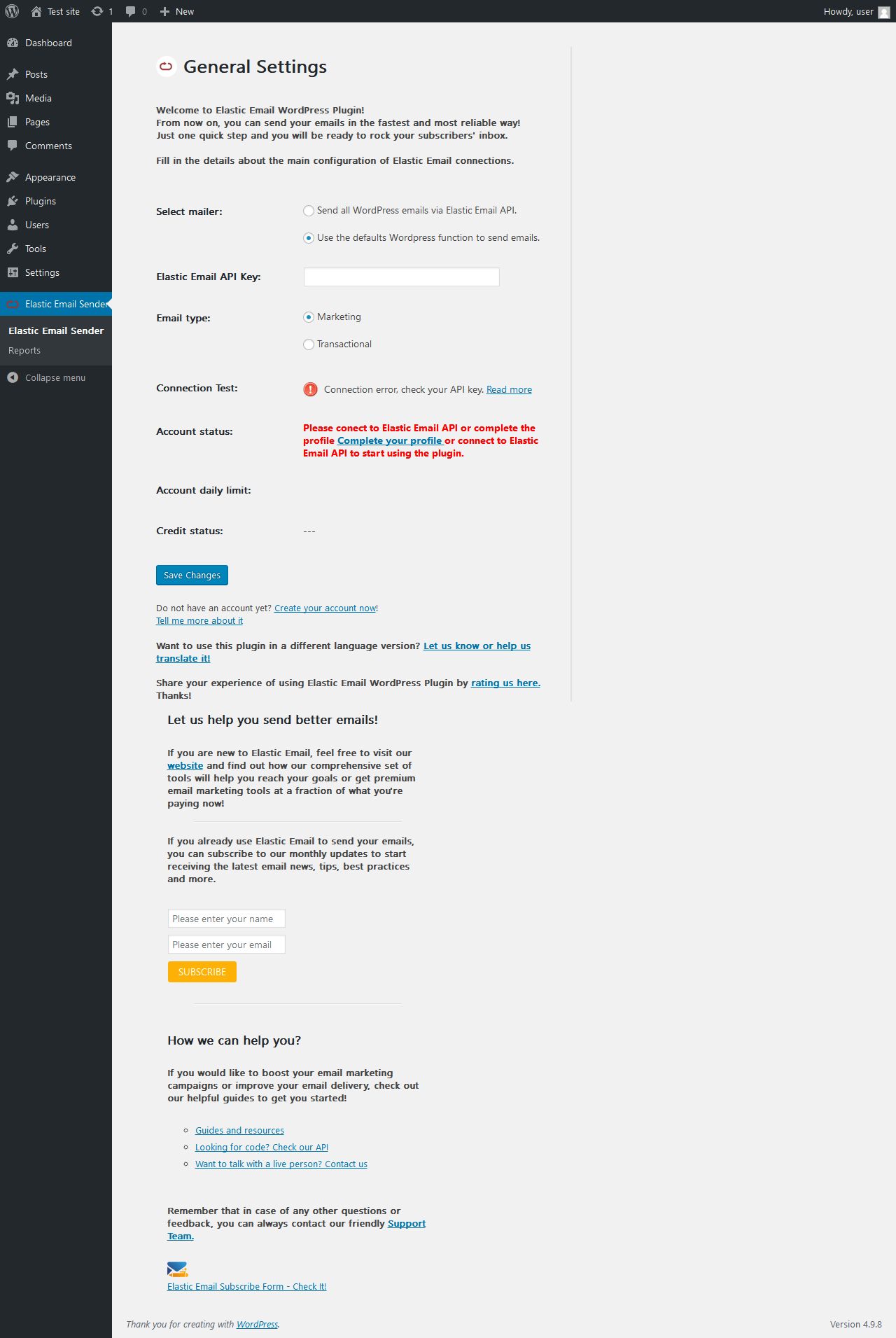Open Read more link for connection error
This screenshot has width=896, height=1338.
(x=509, y=390)
